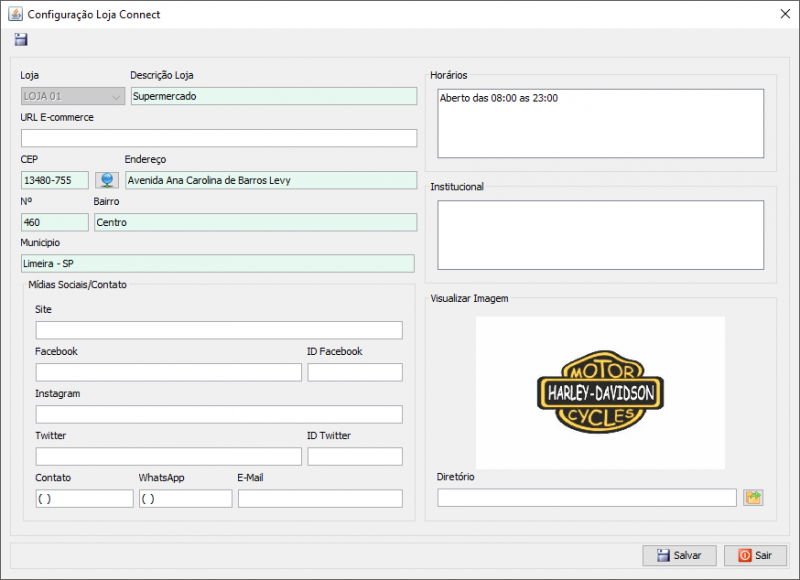Focus the Instagram input field
The image size is (800, 580).
point(219,414)
